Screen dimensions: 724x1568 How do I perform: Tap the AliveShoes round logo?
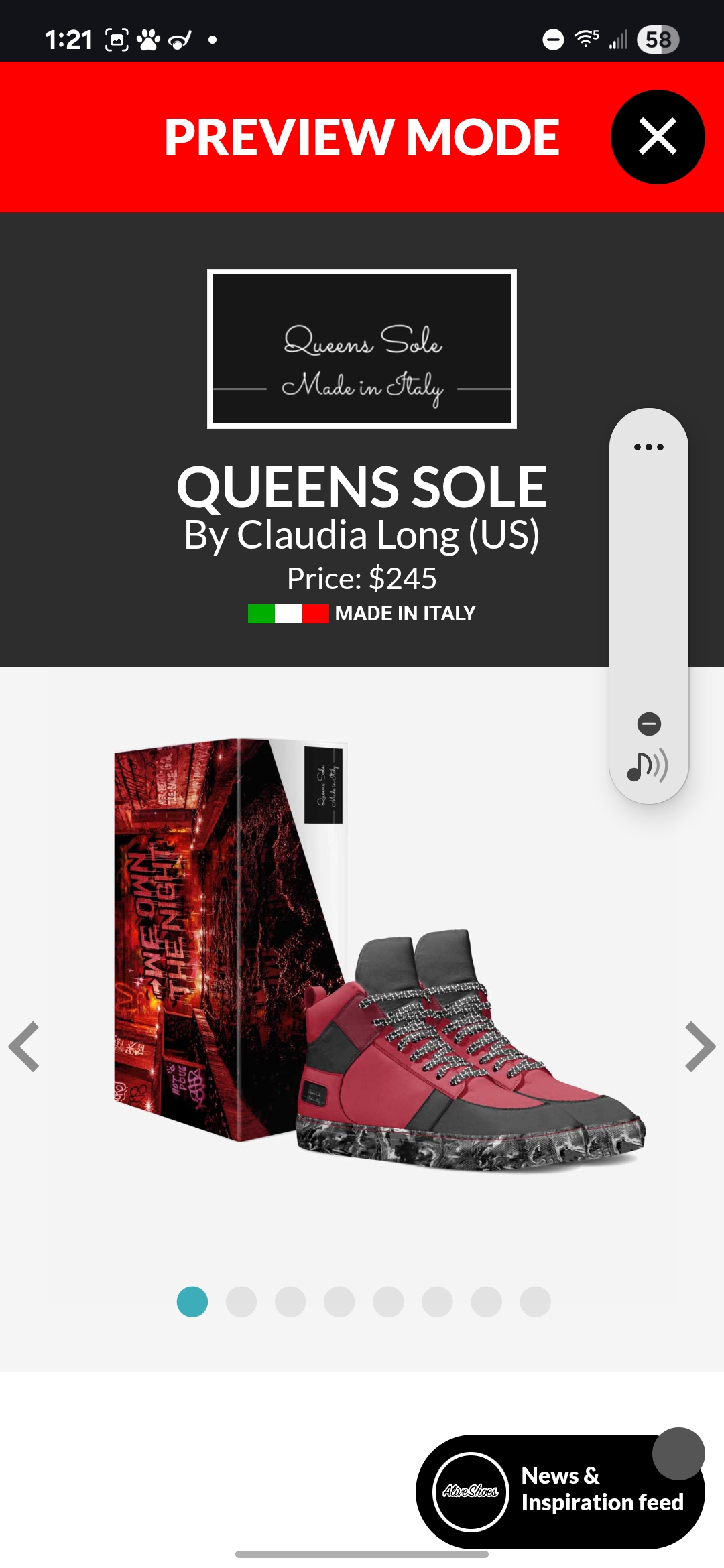click(x=471, y=1492)
